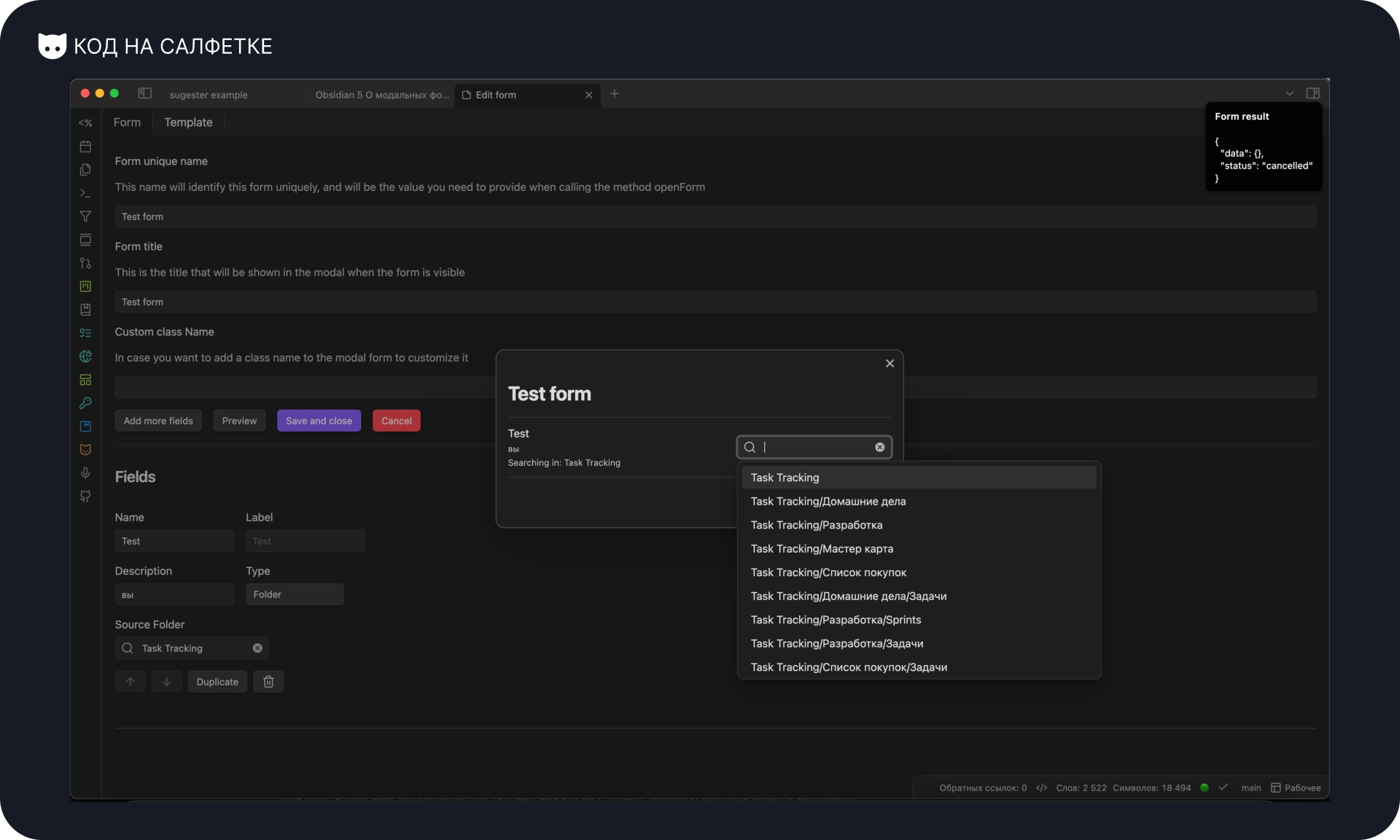Open the command palette terminal icon

click(x=85, y=193)
